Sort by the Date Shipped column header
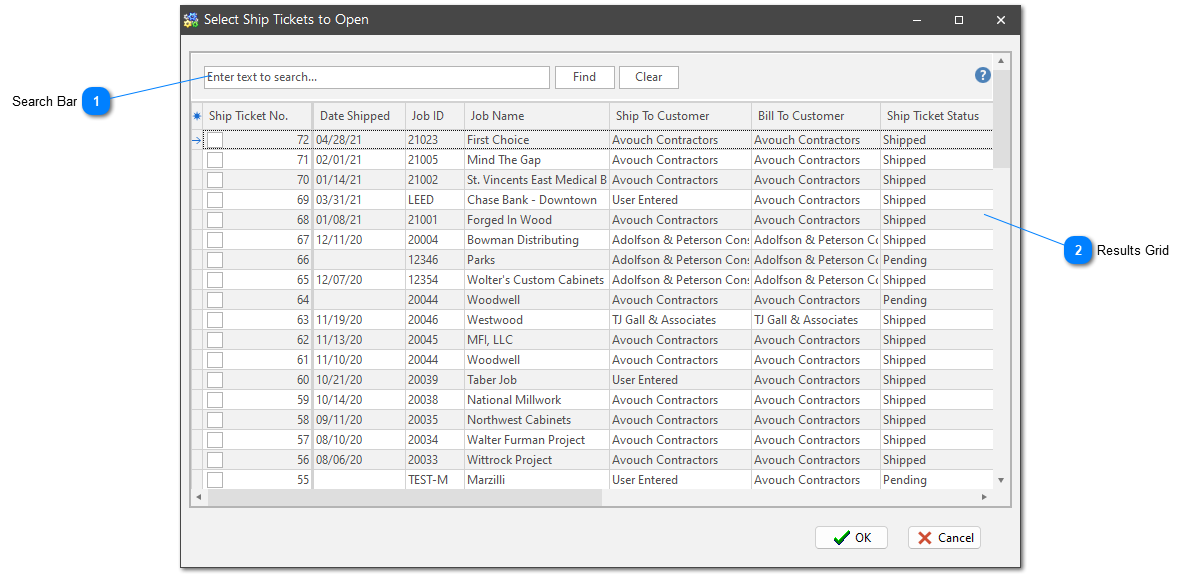Viewport: 1185px width, 577px height. (358, 115)
